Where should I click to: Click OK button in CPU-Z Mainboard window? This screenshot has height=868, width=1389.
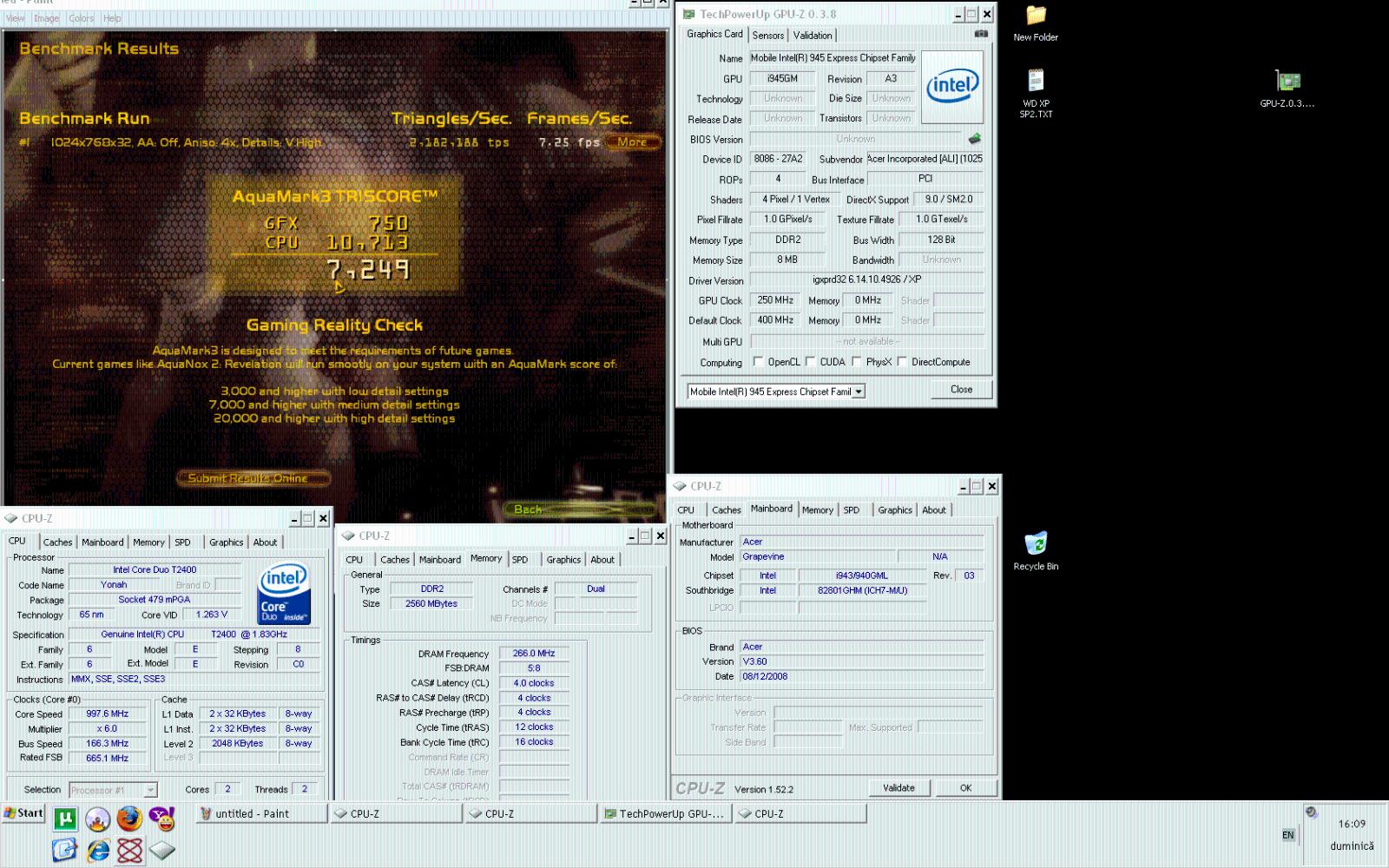(x=965, y=788)
